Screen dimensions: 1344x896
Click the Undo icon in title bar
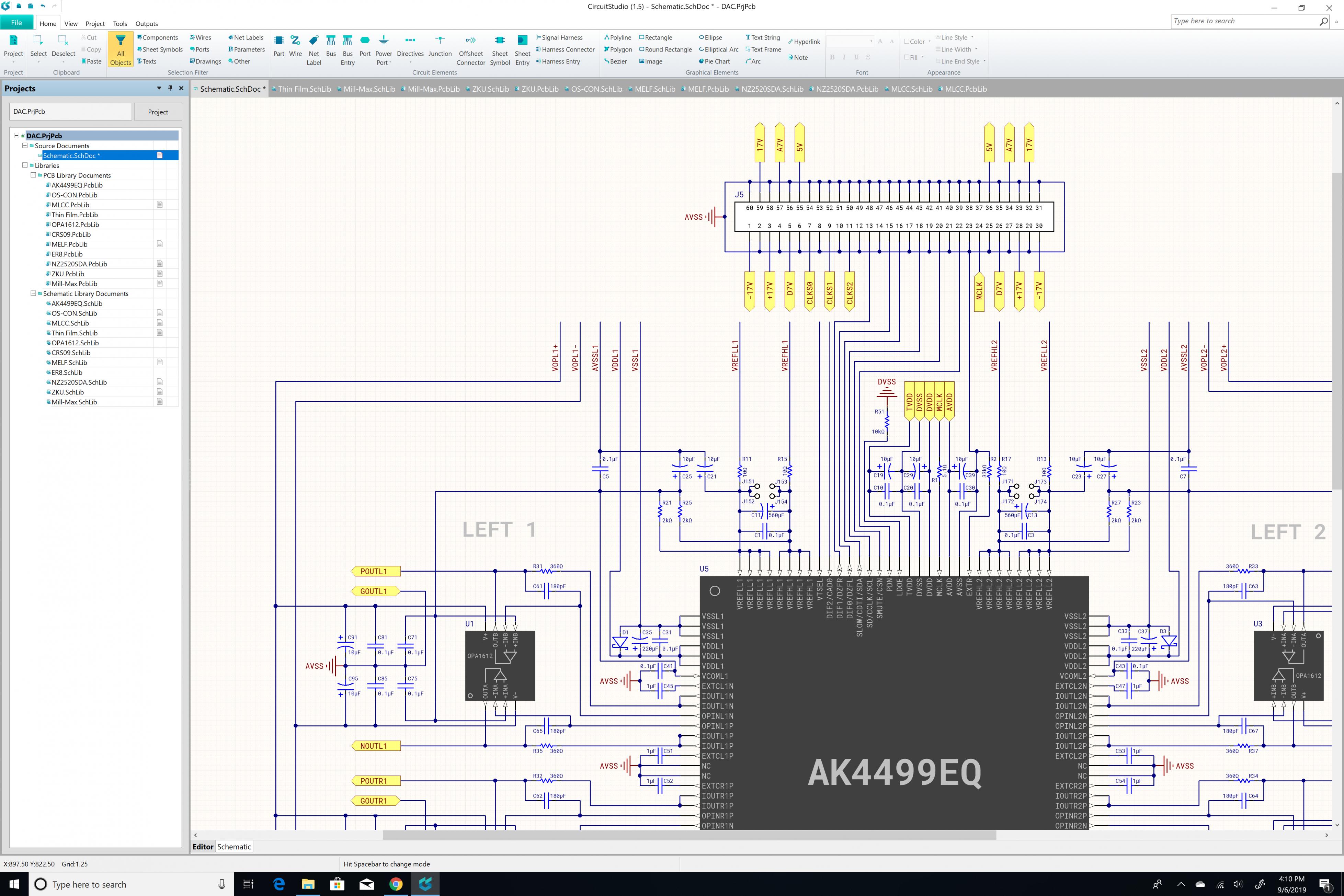click(43, 6)
